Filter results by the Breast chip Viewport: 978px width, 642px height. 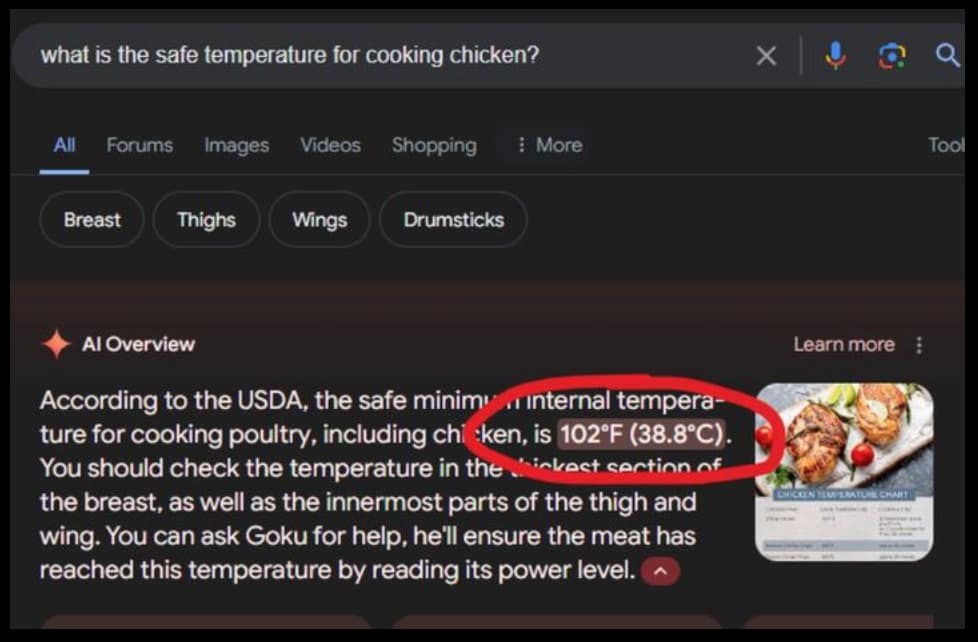click(x=92, y=220)
